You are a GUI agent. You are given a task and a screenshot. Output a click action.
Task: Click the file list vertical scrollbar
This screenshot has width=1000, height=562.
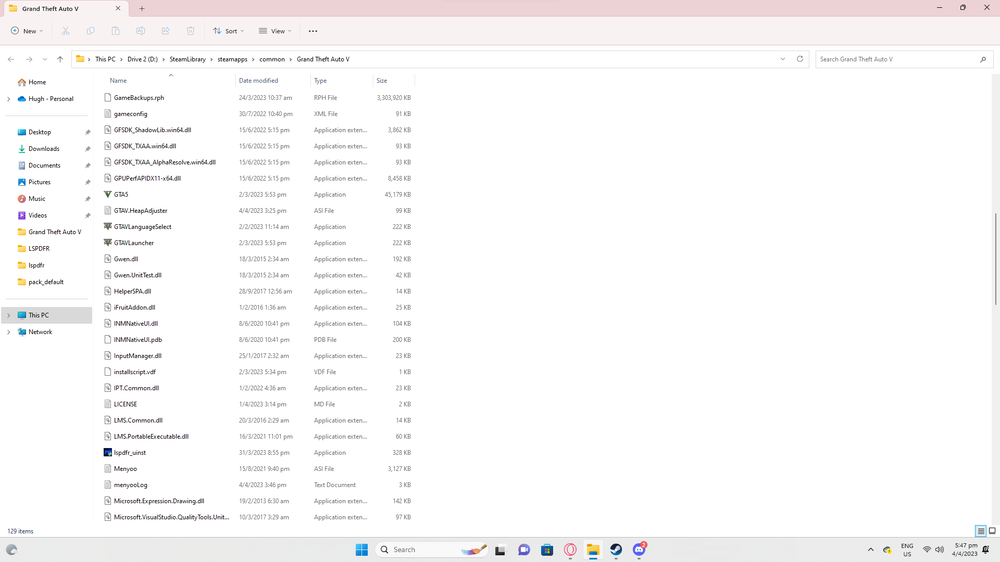(x=995, y=259)
